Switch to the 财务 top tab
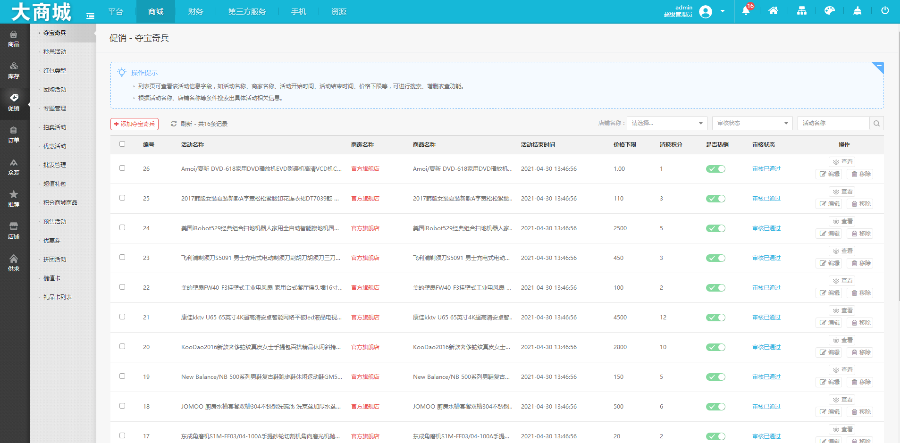Viewport: 900px width, 443px height. click(x=195, y=11)
